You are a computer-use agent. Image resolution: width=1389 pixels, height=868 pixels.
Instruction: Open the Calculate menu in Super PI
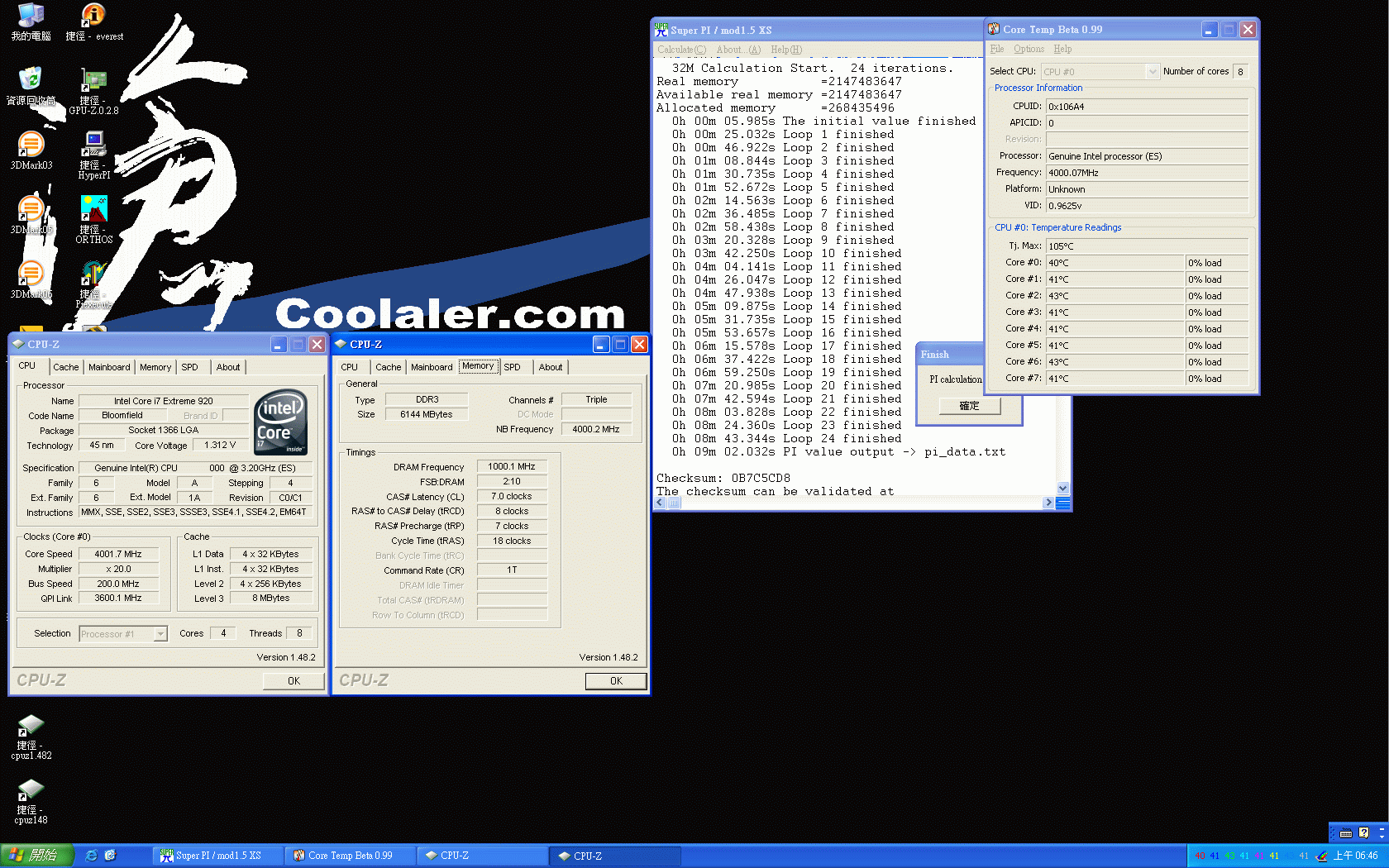pyautogui.click(x=682, y=50)
